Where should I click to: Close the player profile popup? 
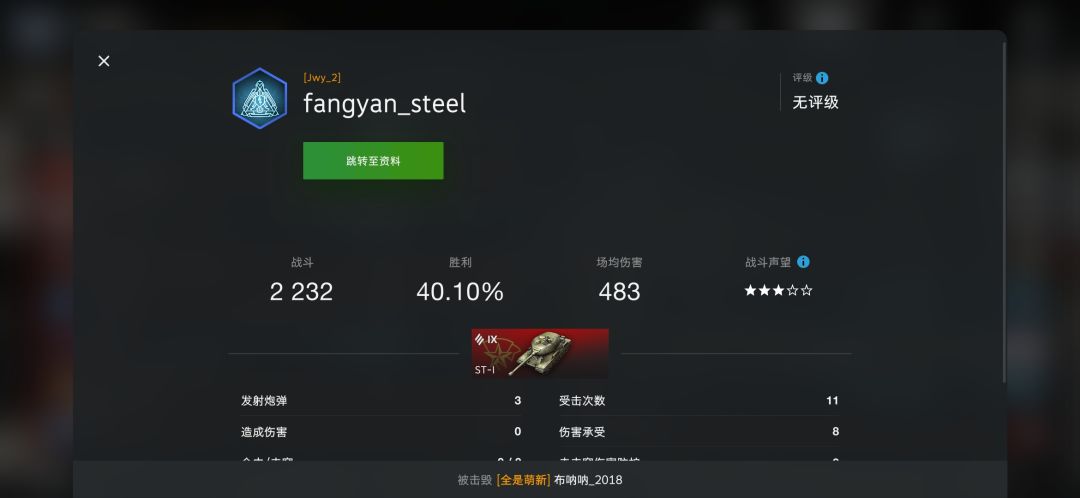[104, 61]
